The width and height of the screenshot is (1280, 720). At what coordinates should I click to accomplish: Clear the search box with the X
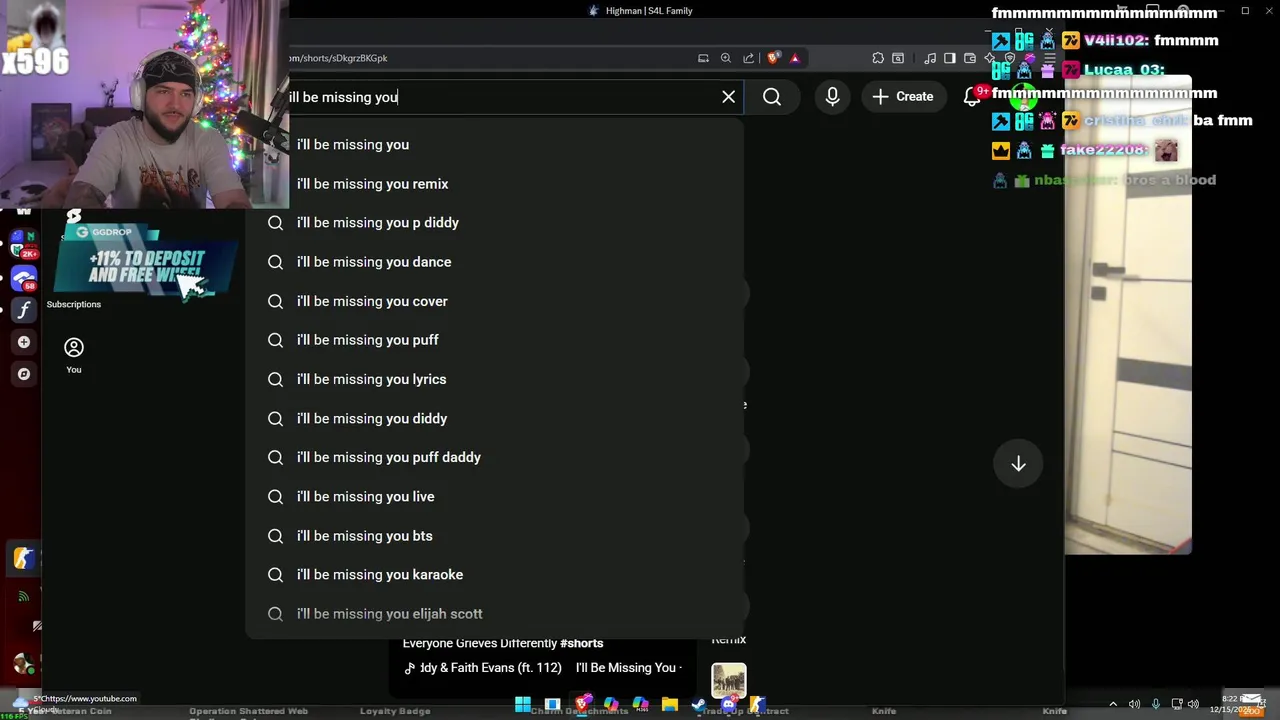tap(728, 97)
